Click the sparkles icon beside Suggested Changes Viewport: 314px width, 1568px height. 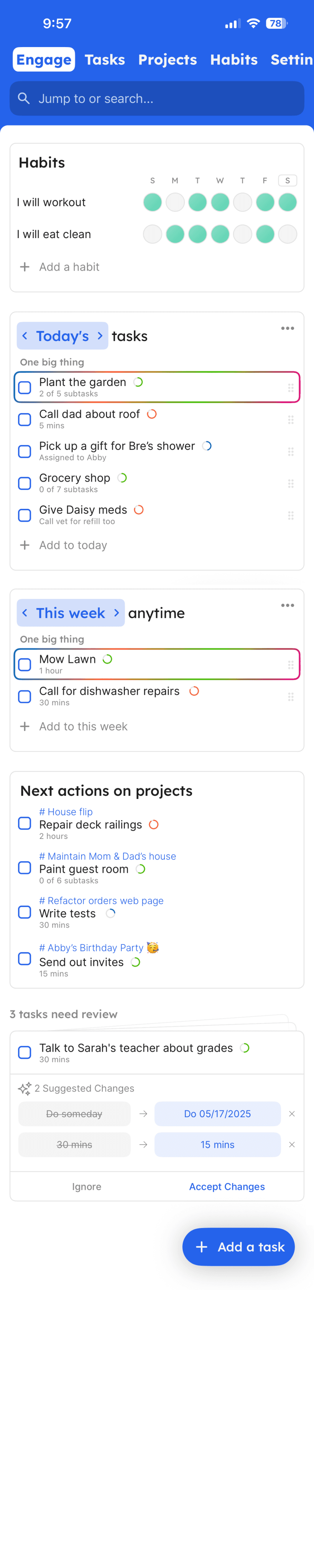(x=26, y=1088)
